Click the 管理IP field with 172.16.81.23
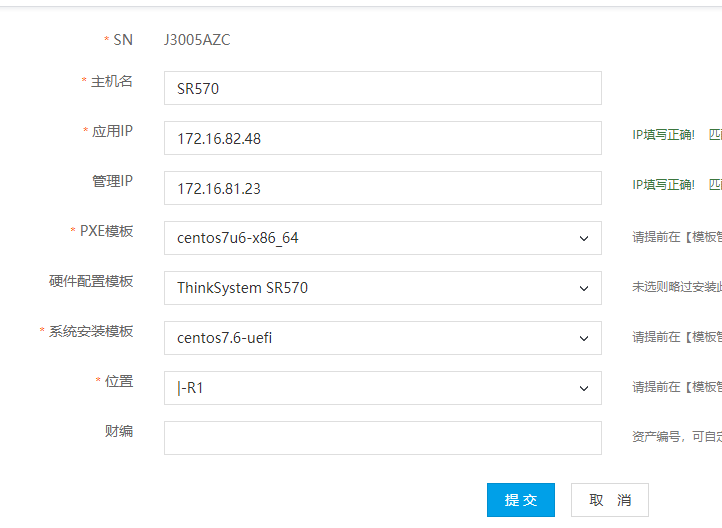The image size is (722, 528). [x=383, y=188]
